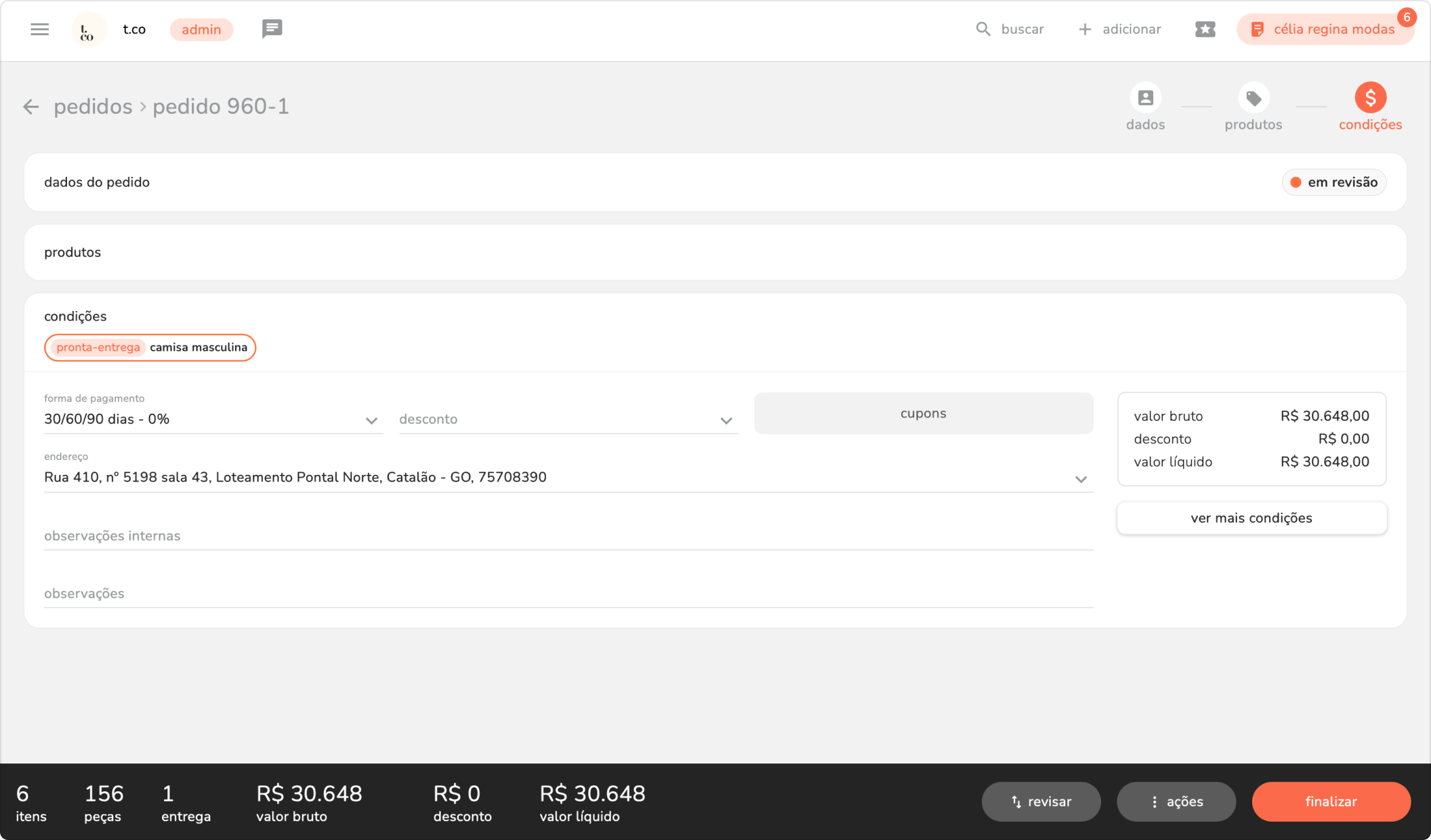This screenshot has width=1431, height=840.
Task: Expand the endereço address dropdown
Action: [1080, 478]
